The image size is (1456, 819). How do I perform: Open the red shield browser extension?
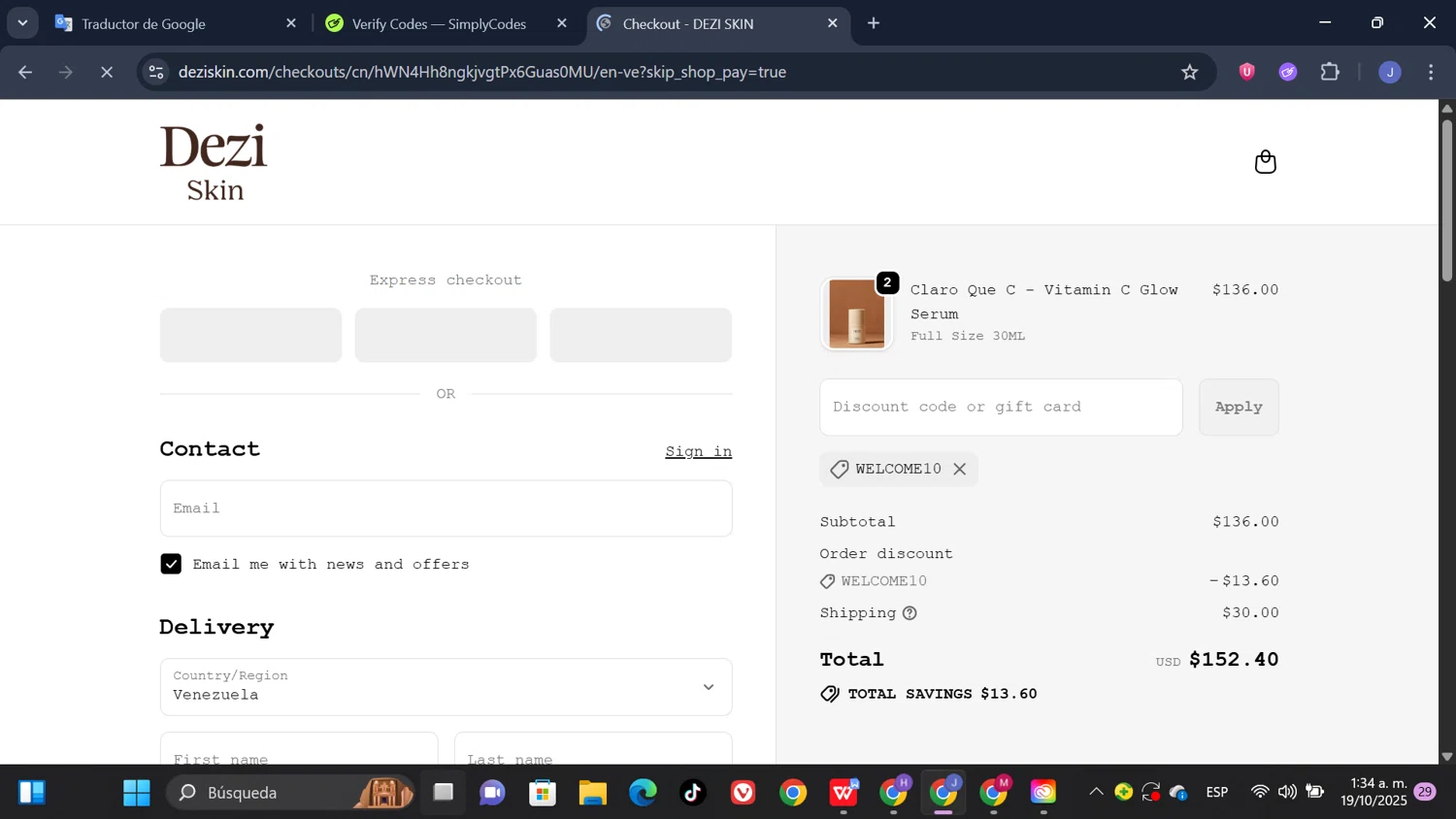[x=1247, y=72]
